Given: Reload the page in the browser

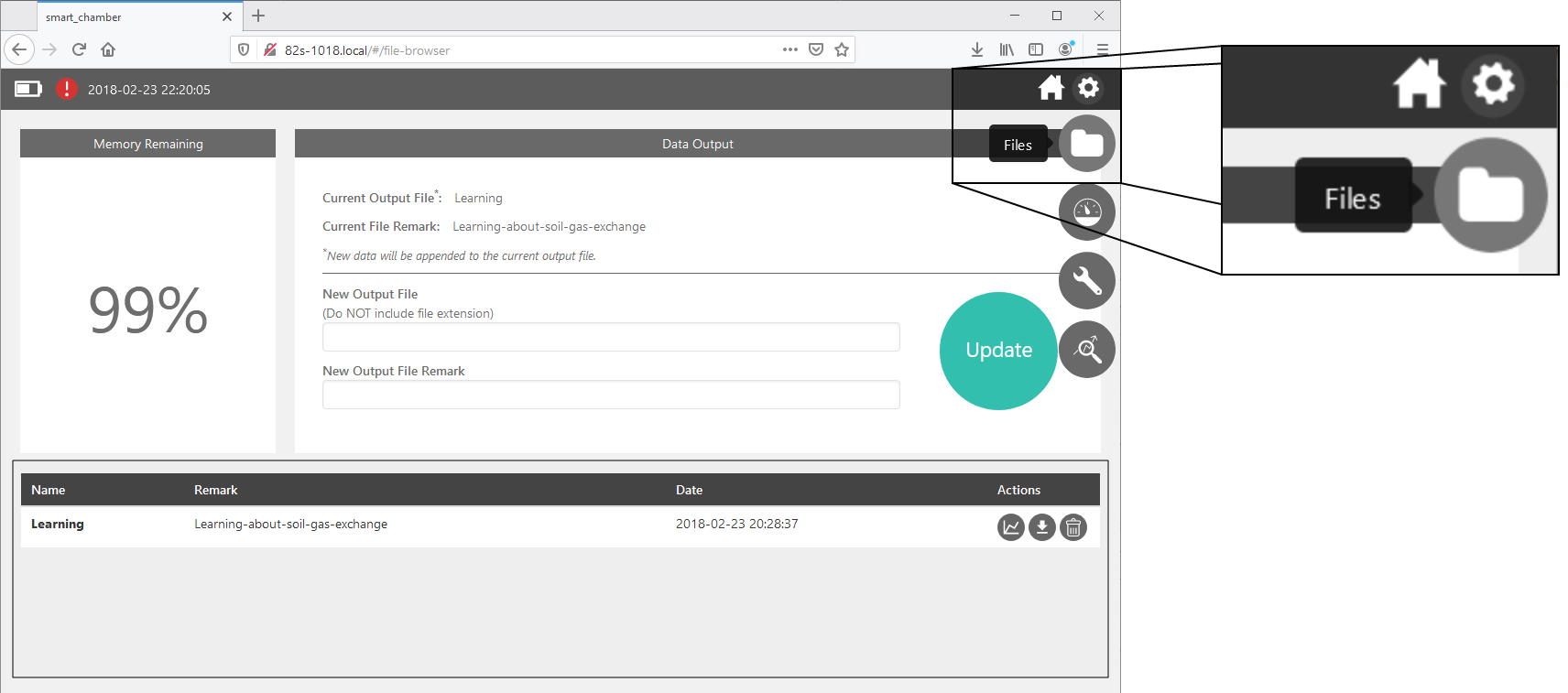Looking at the screenshot, I should tap(79, 49).
